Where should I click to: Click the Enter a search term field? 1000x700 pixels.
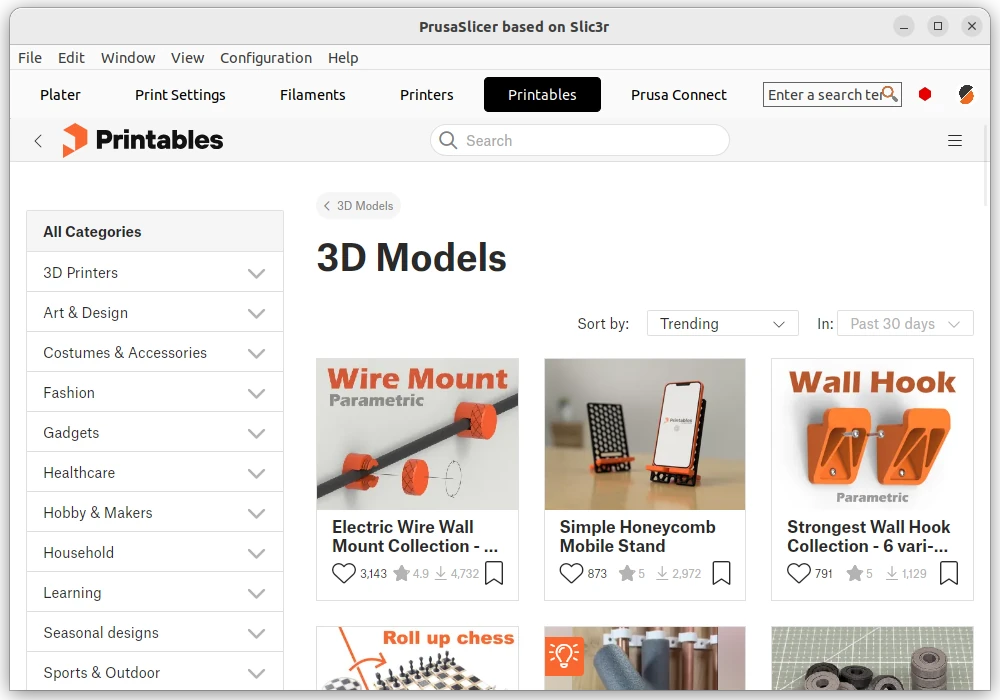point(832,94)
